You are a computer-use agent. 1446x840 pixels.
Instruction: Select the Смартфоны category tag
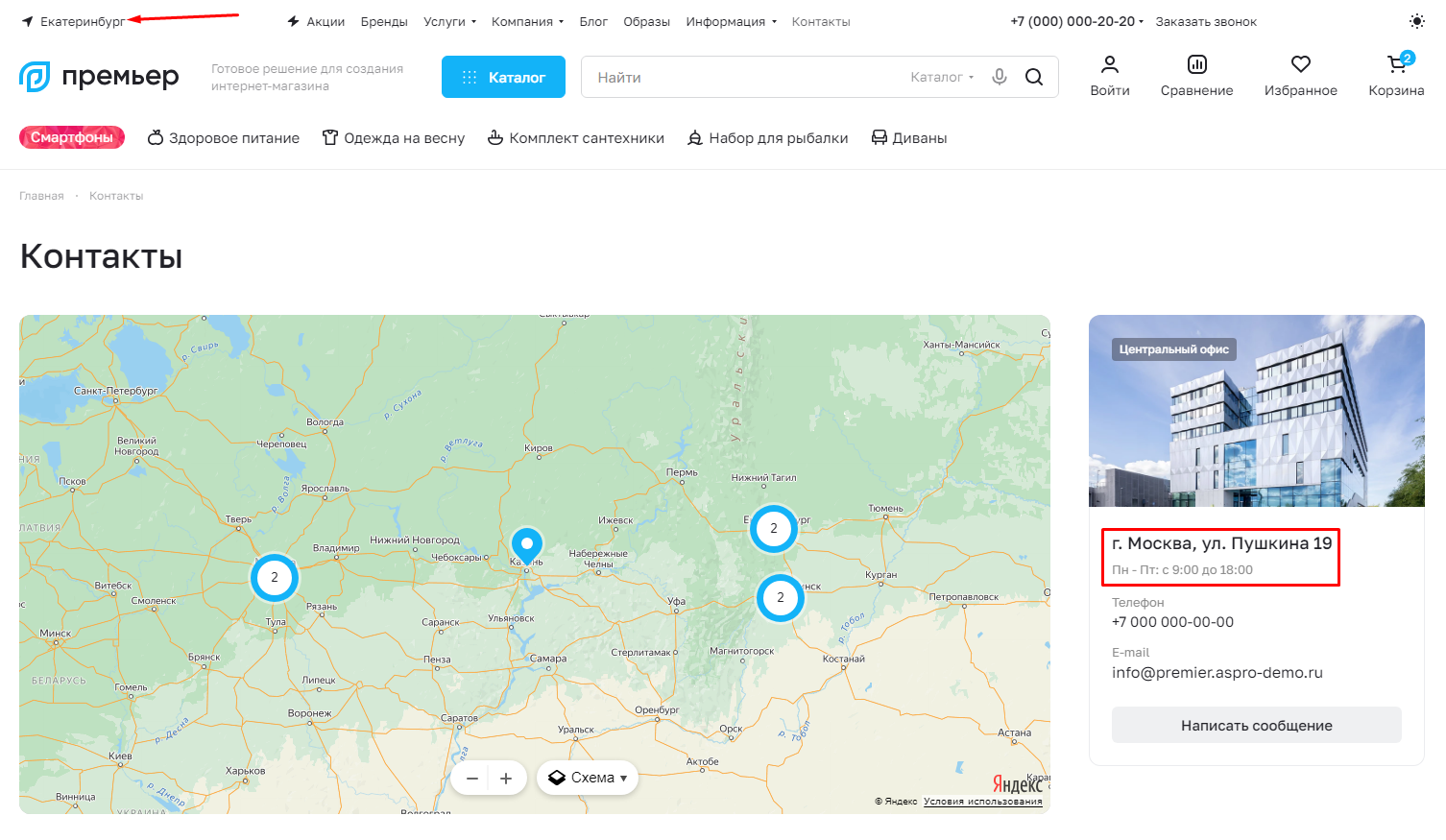pos(72,138)
